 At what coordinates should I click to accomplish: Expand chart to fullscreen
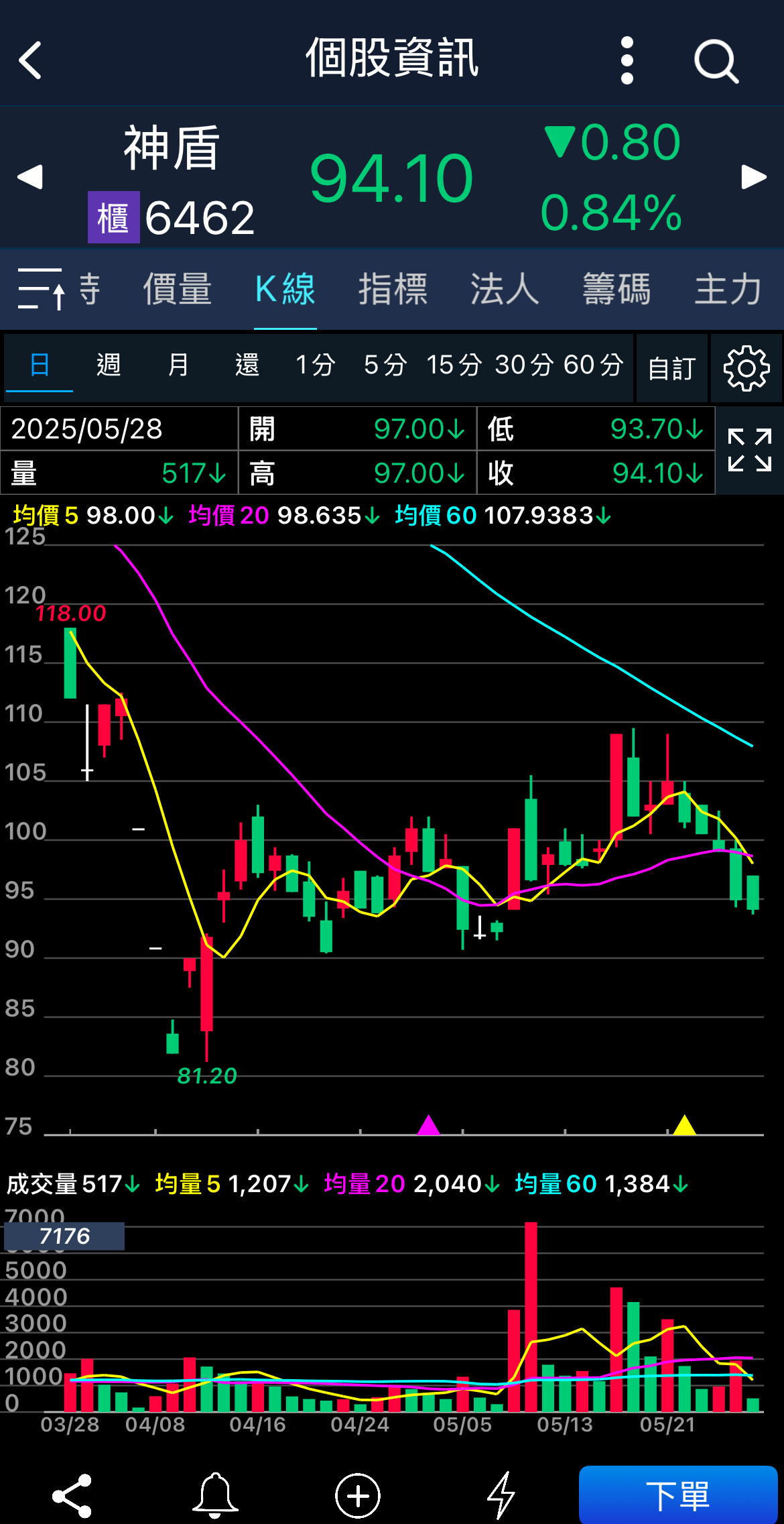coord(750,450)
